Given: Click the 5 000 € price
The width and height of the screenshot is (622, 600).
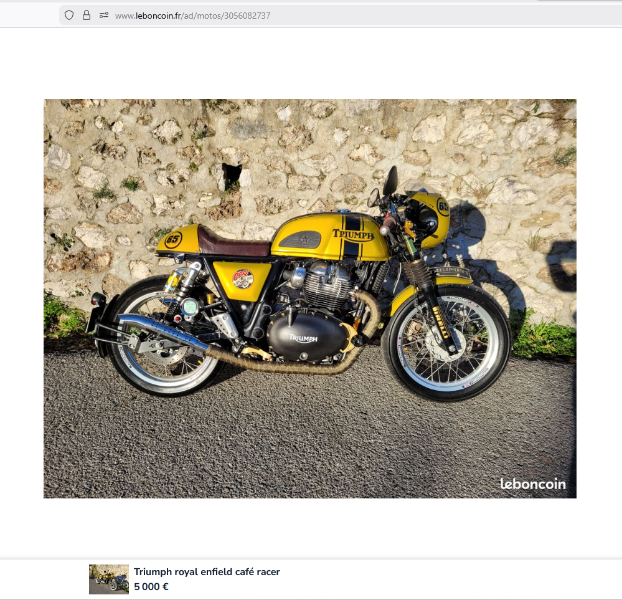Looking at the screenshot, I should (151, 587).
